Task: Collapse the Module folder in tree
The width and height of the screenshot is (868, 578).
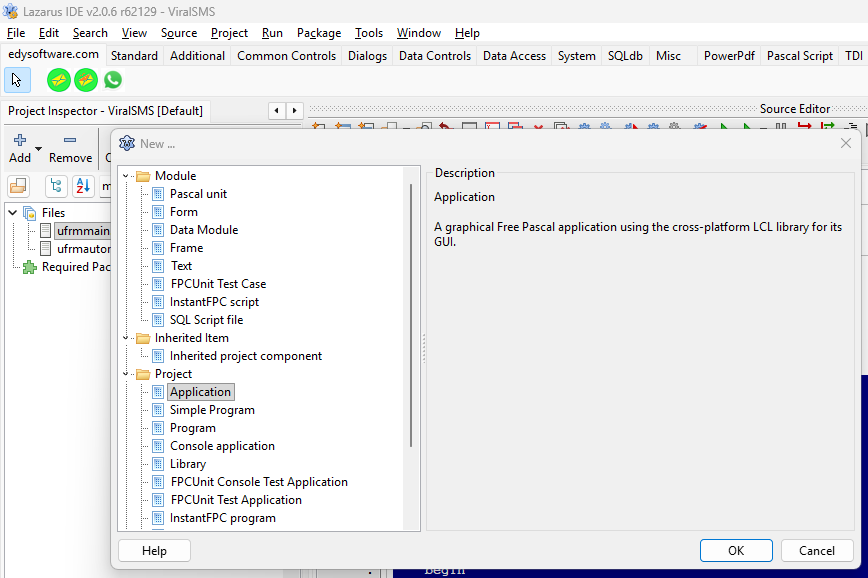Action: click(x=127, y=176)
